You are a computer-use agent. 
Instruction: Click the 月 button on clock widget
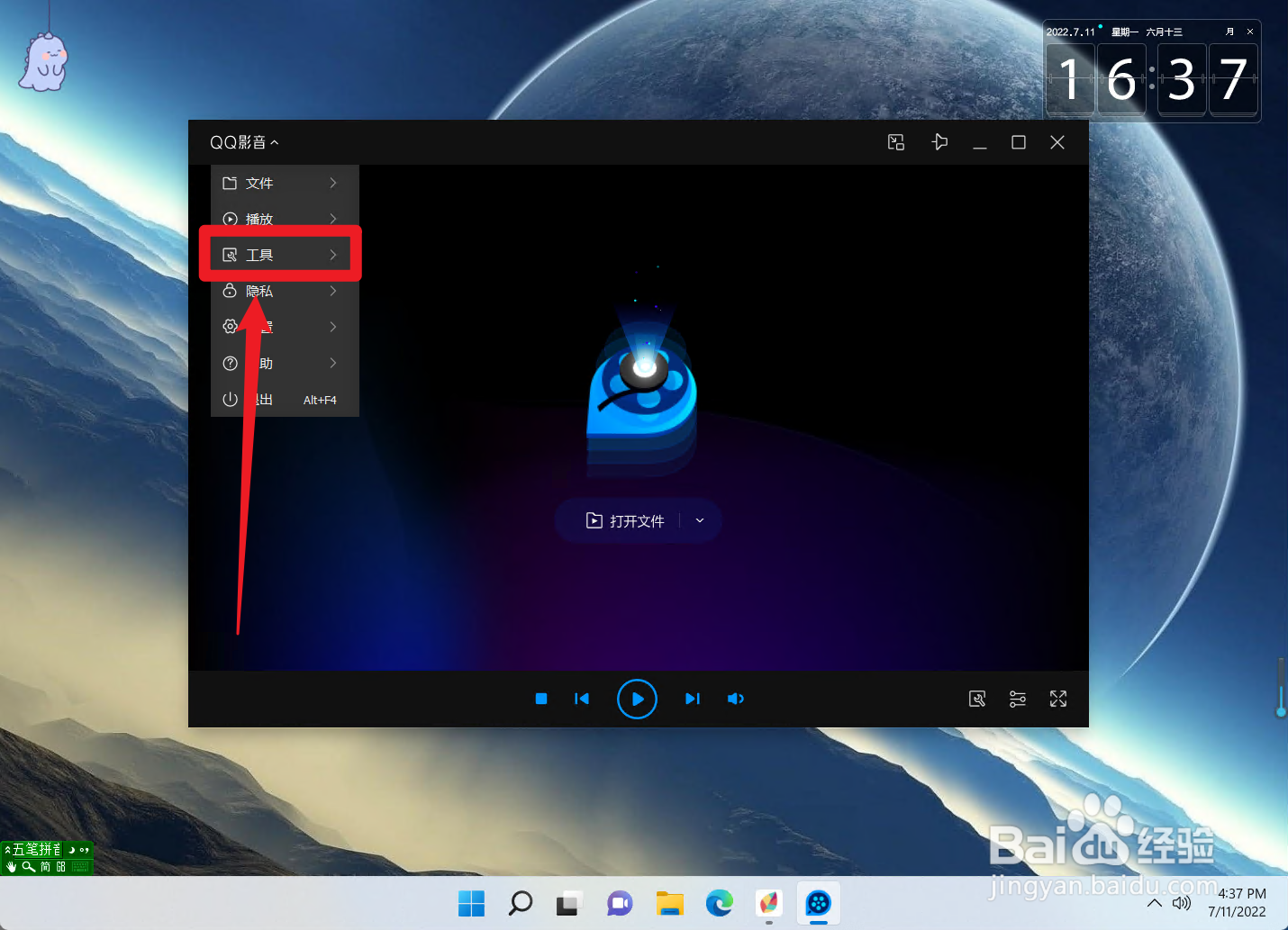[x=1230, y=32]
